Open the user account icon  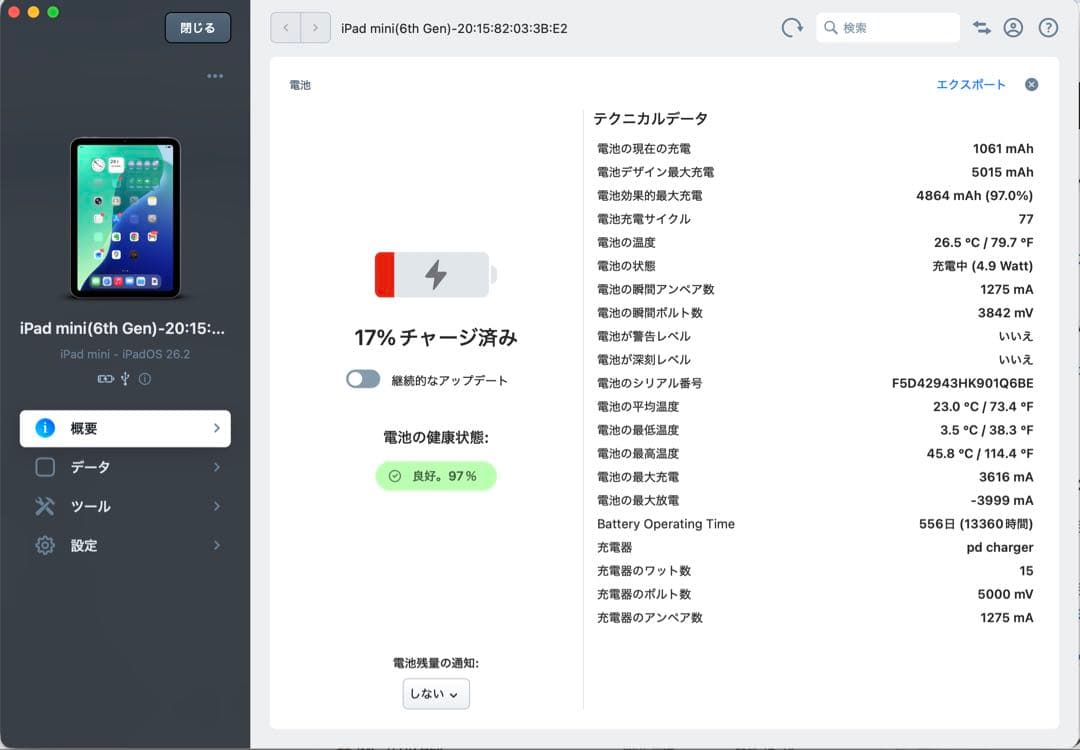(1013, 27)
